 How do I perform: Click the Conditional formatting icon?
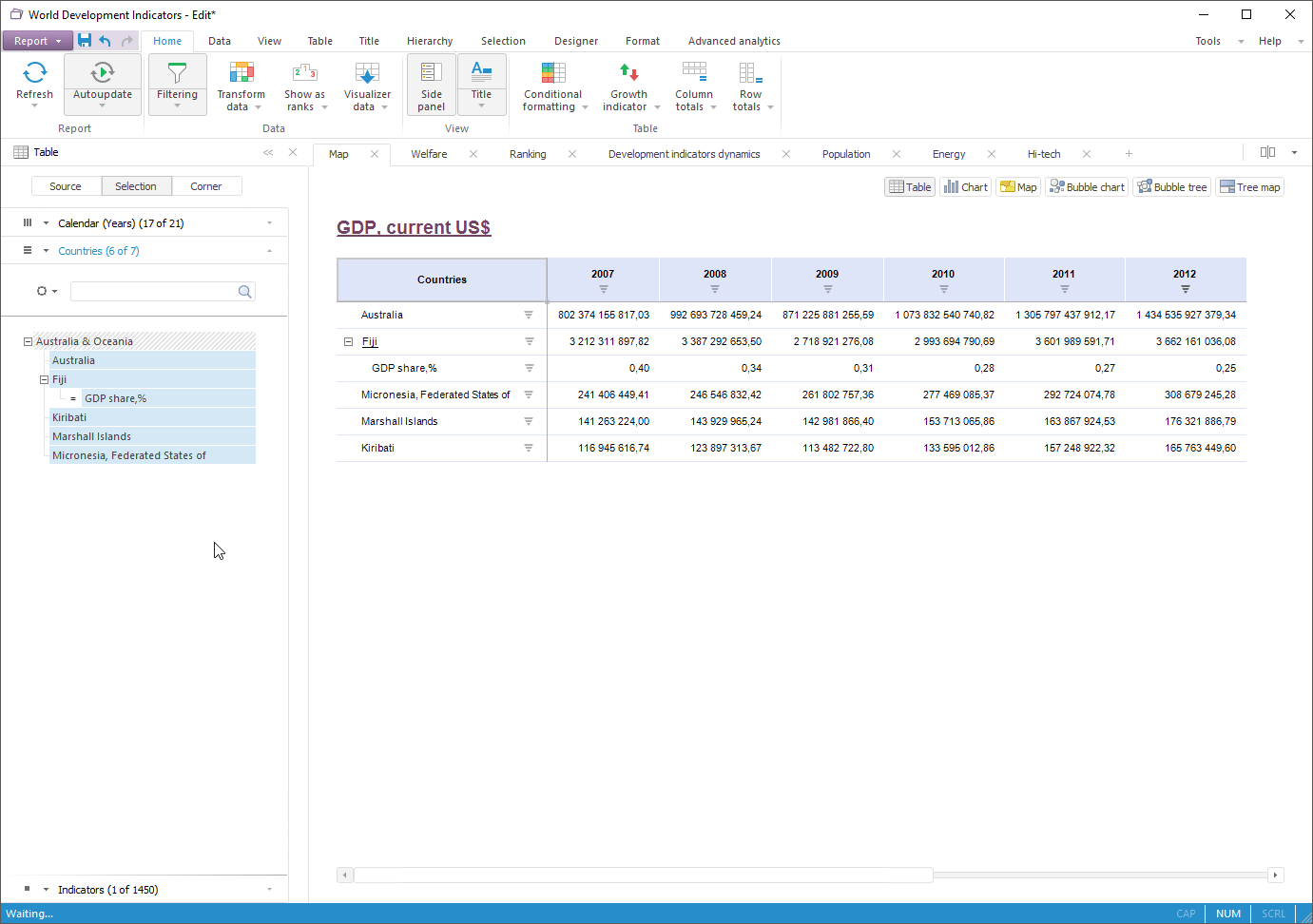[552, 73]
